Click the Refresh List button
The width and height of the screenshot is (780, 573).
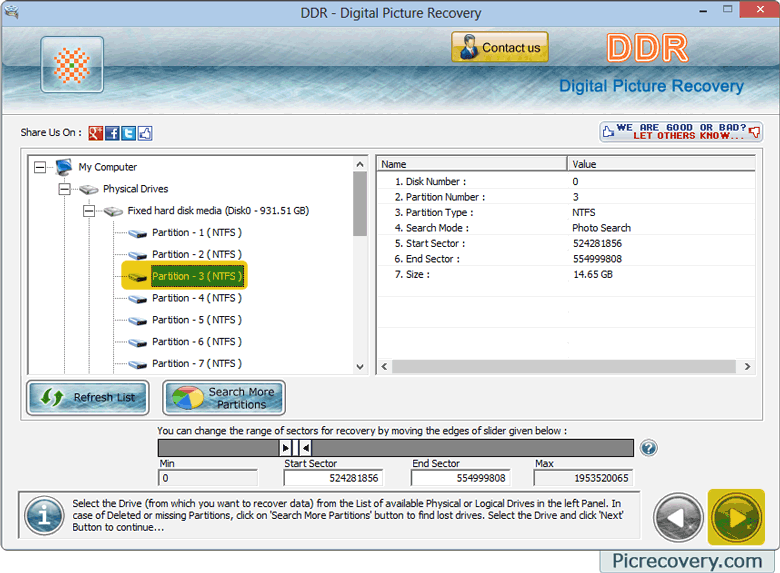coord(88,397)
